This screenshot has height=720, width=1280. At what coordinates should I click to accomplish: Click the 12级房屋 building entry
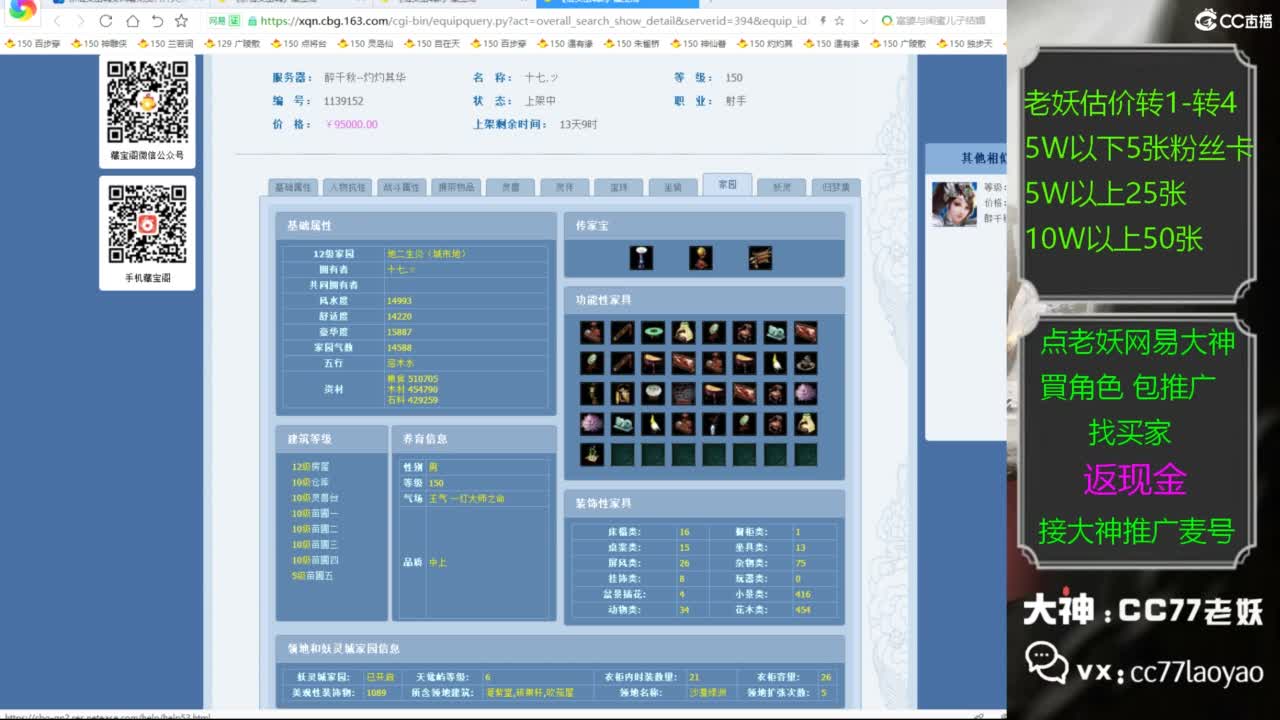click(310, 467)
